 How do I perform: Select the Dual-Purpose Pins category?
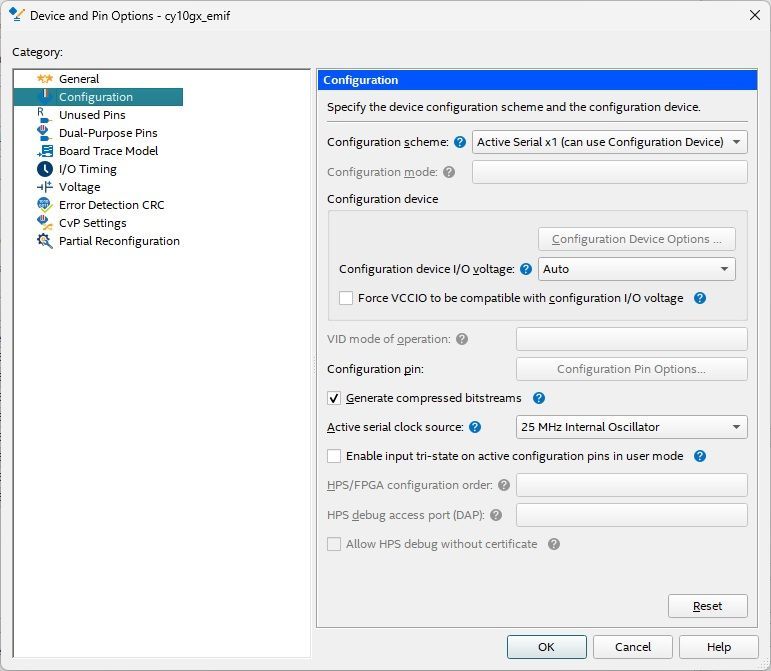click(108, 133)
